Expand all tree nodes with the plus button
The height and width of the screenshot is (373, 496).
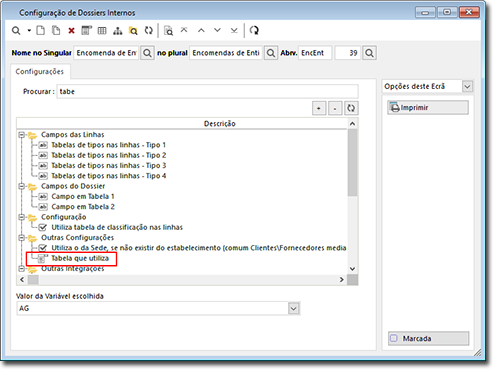(319, 108)
